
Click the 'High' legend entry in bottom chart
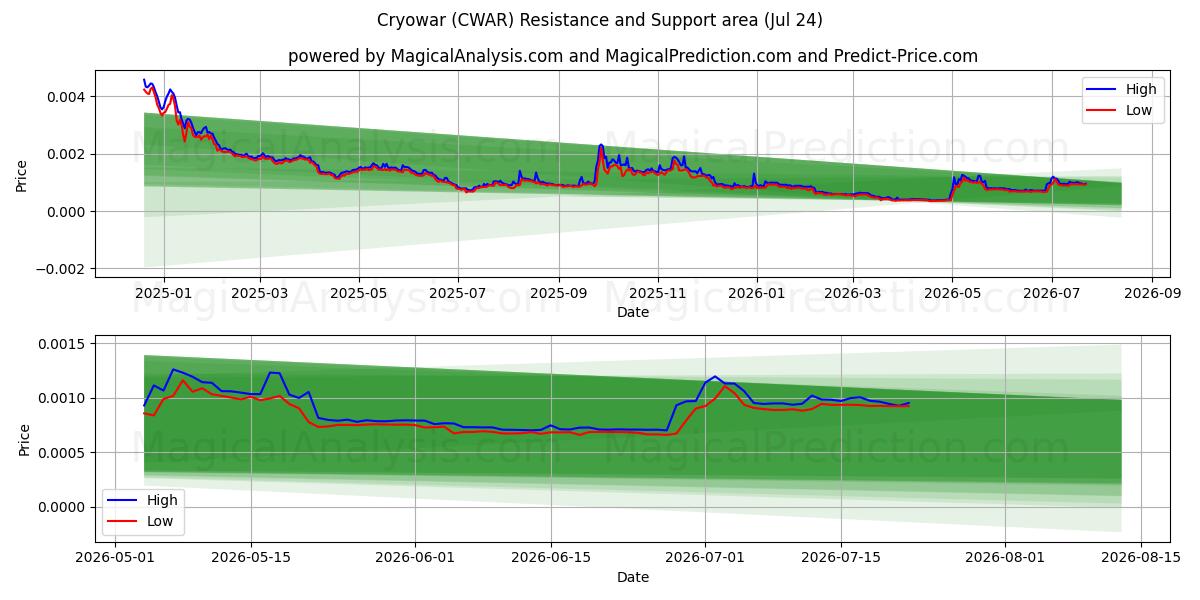[x=145, y=500]
